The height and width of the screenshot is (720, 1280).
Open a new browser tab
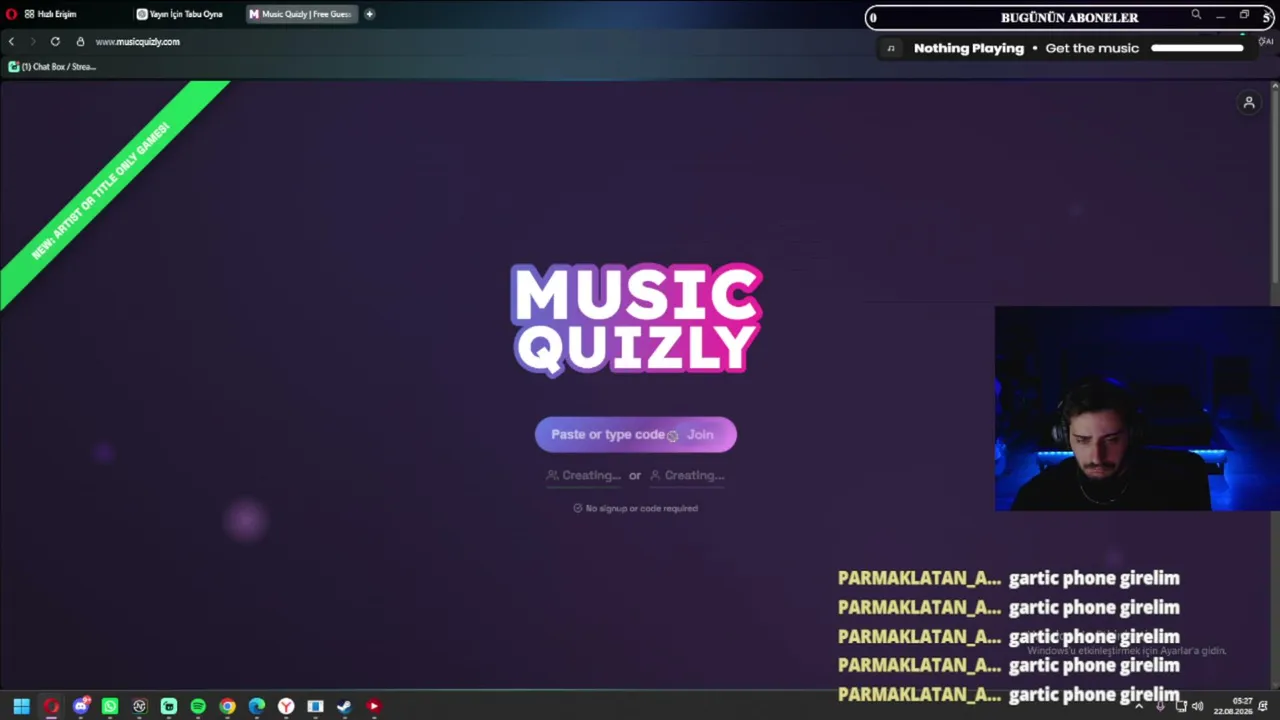[x=369, y=14]
